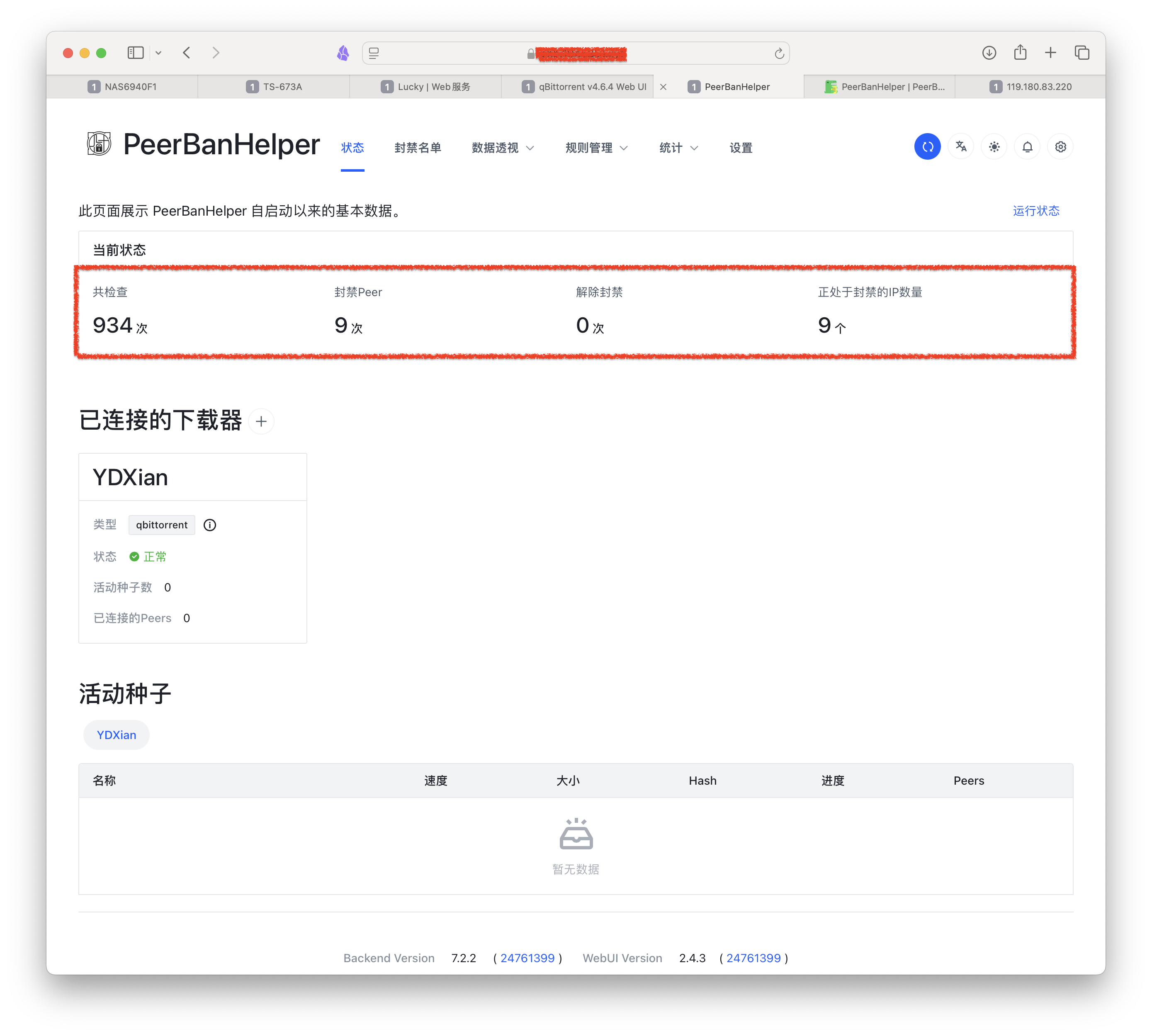Image resolution: width=1152 pixels, height=1036 pixels.
Task: Show Safari downloads icon
Action: click(989, 53)
